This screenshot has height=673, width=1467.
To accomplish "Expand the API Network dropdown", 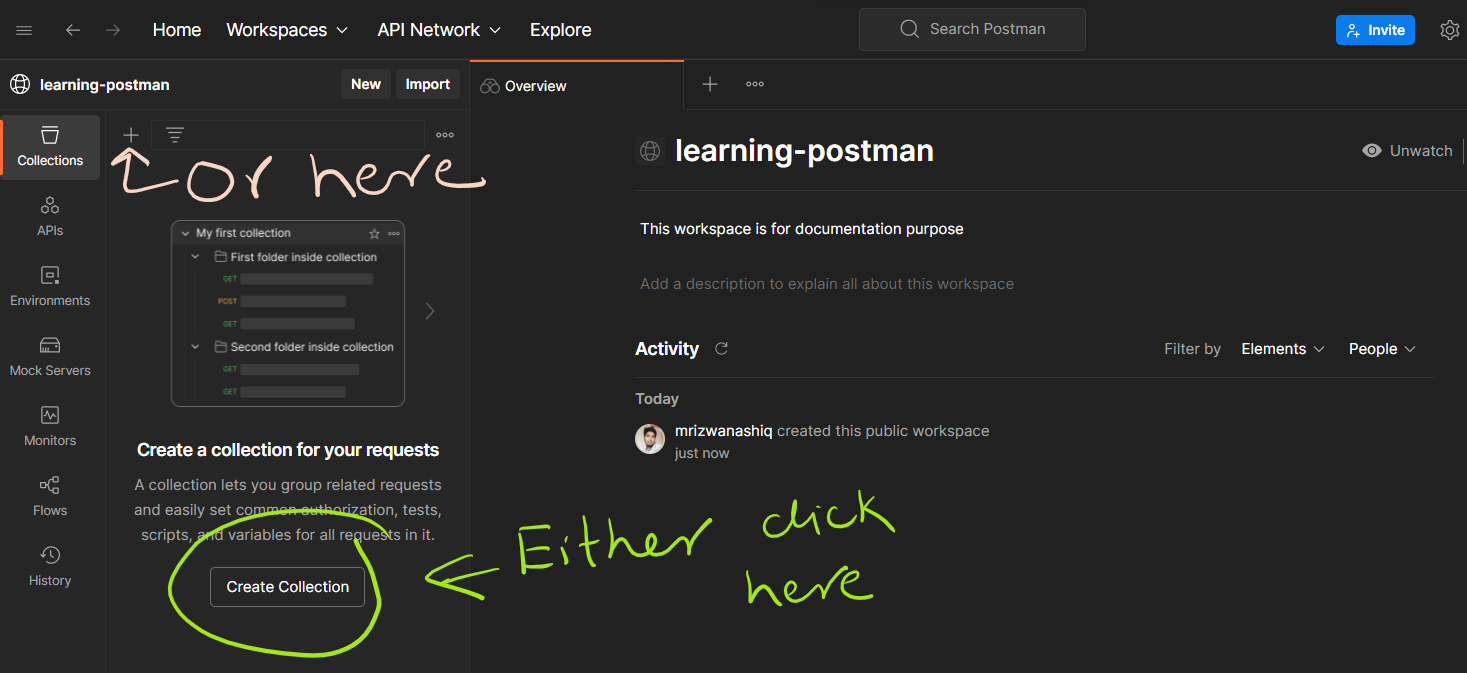I will (x=439, y=30).
